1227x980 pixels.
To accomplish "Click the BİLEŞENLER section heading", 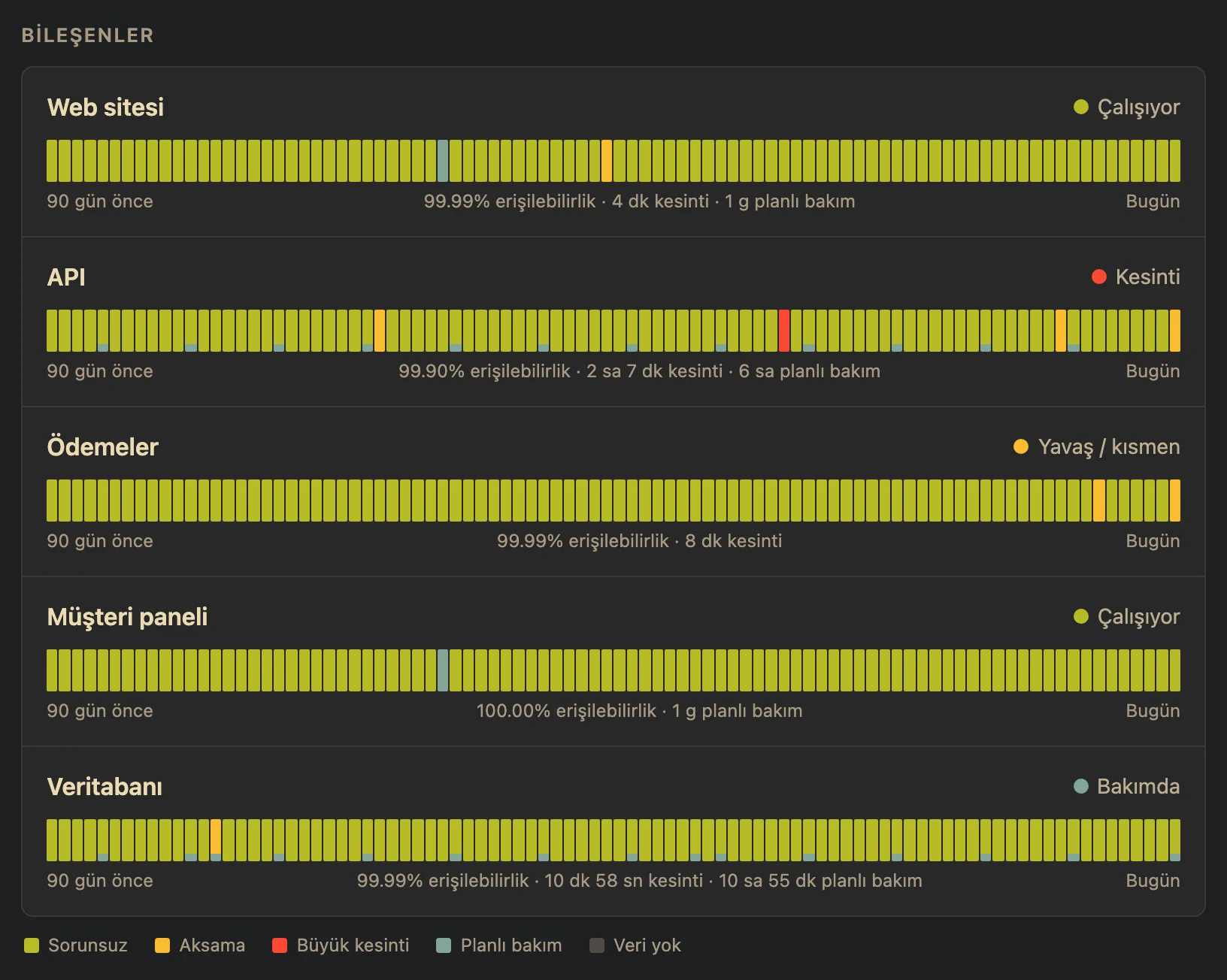I will click(x=87, y=35).
